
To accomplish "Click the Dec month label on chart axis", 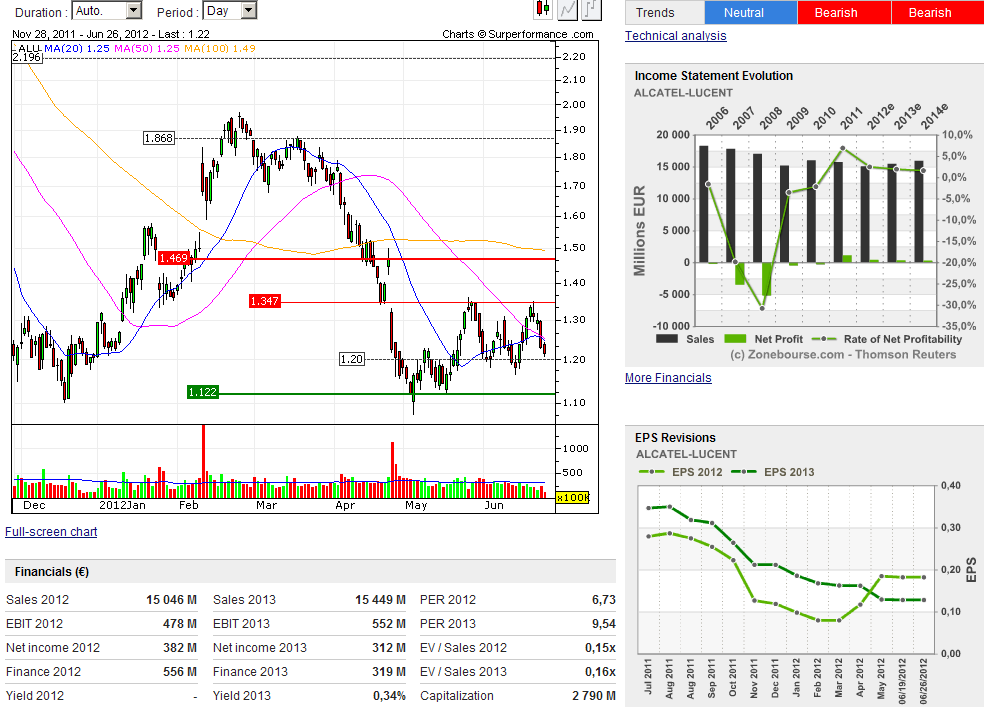I will tap(34, 505).
